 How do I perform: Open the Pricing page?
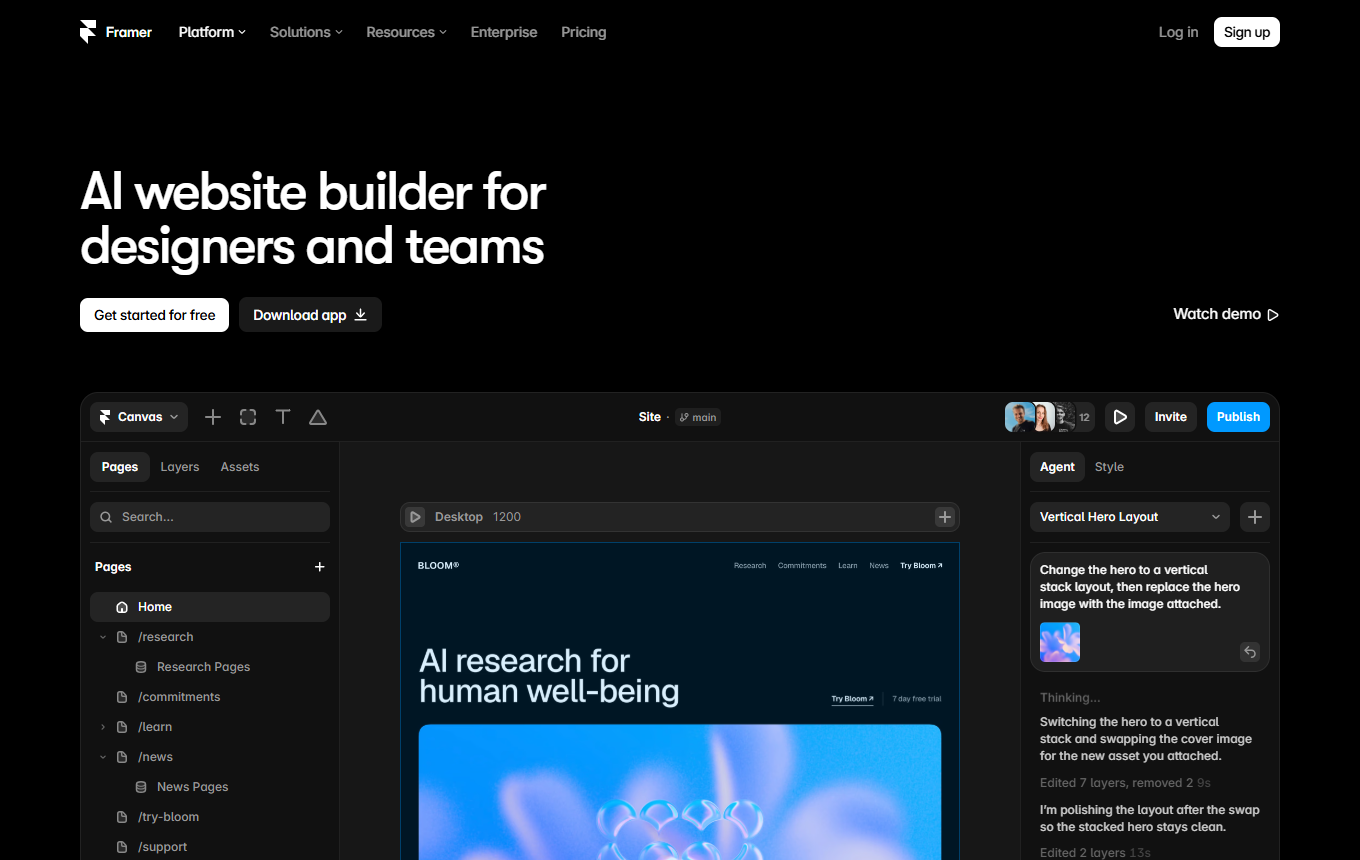click(x=584, y=32)
